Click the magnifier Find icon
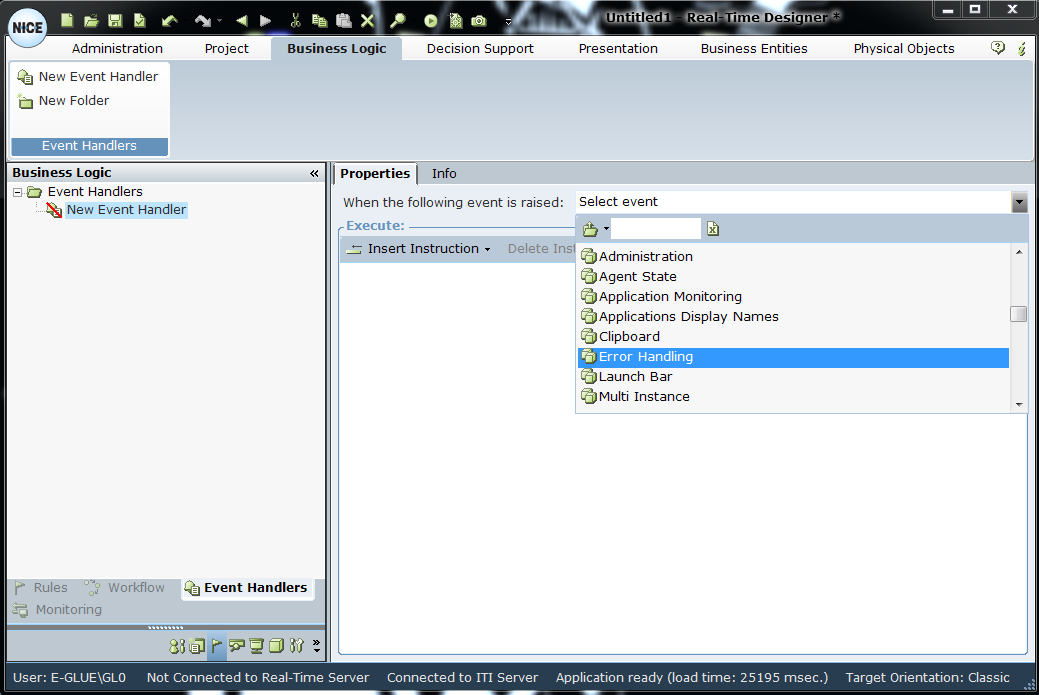 tap(397, 20)
